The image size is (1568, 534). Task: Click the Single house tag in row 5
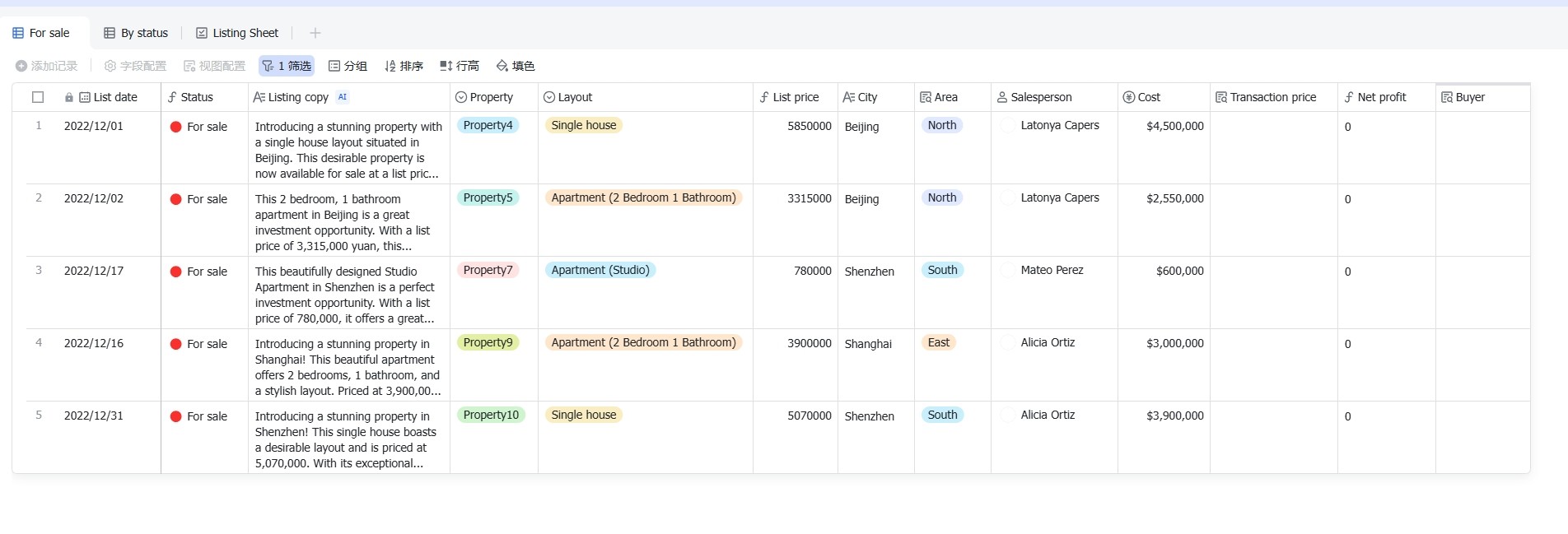tap(583, 415)
